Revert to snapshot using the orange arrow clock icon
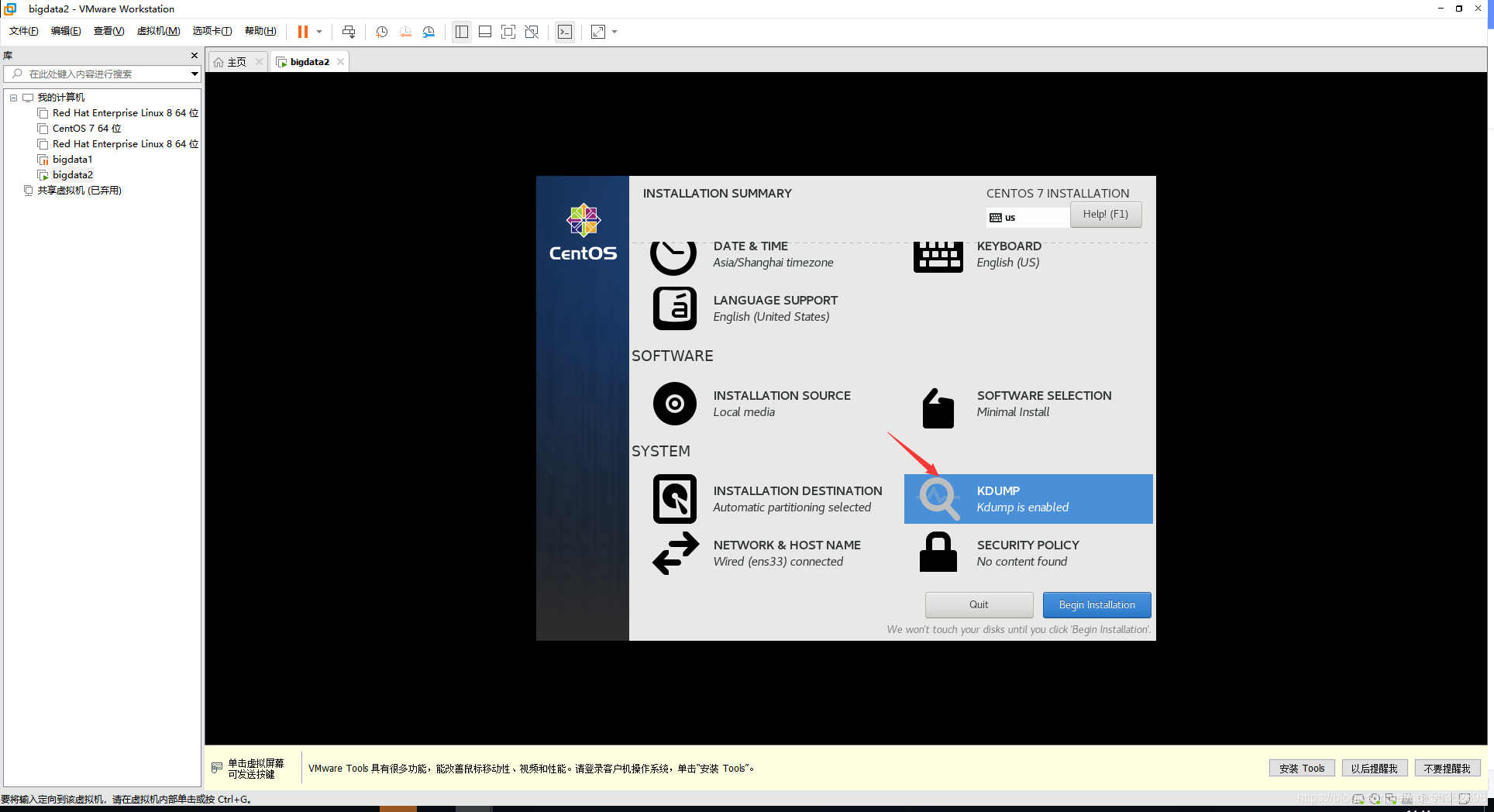 click(x=405, y=32)
